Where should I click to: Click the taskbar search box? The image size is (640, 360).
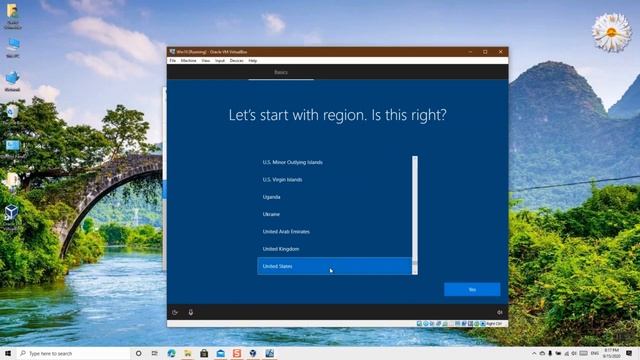click(x=73, y=353)
